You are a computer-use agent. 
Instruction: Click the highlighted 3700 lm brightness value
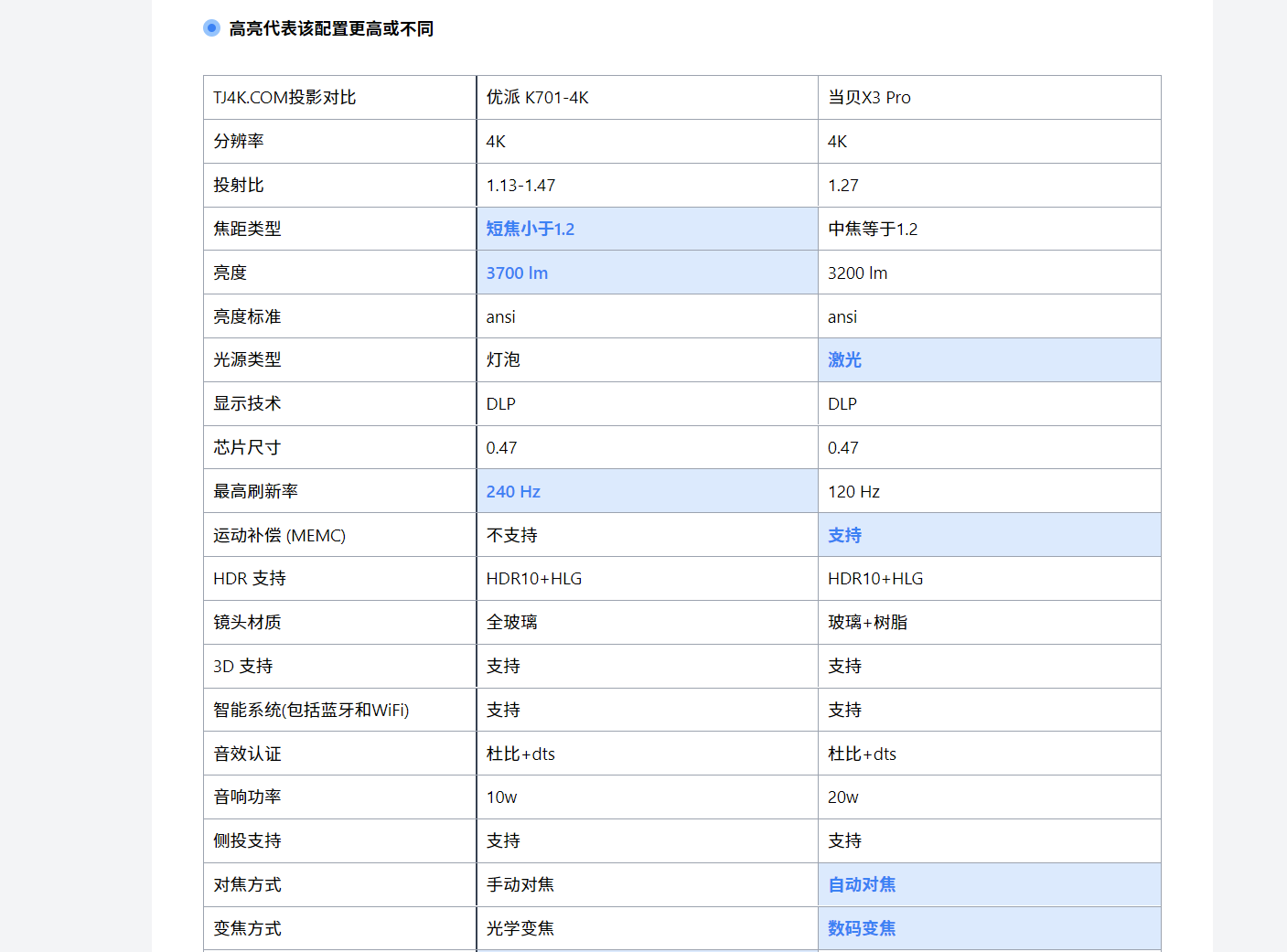(x=517, y=273)
